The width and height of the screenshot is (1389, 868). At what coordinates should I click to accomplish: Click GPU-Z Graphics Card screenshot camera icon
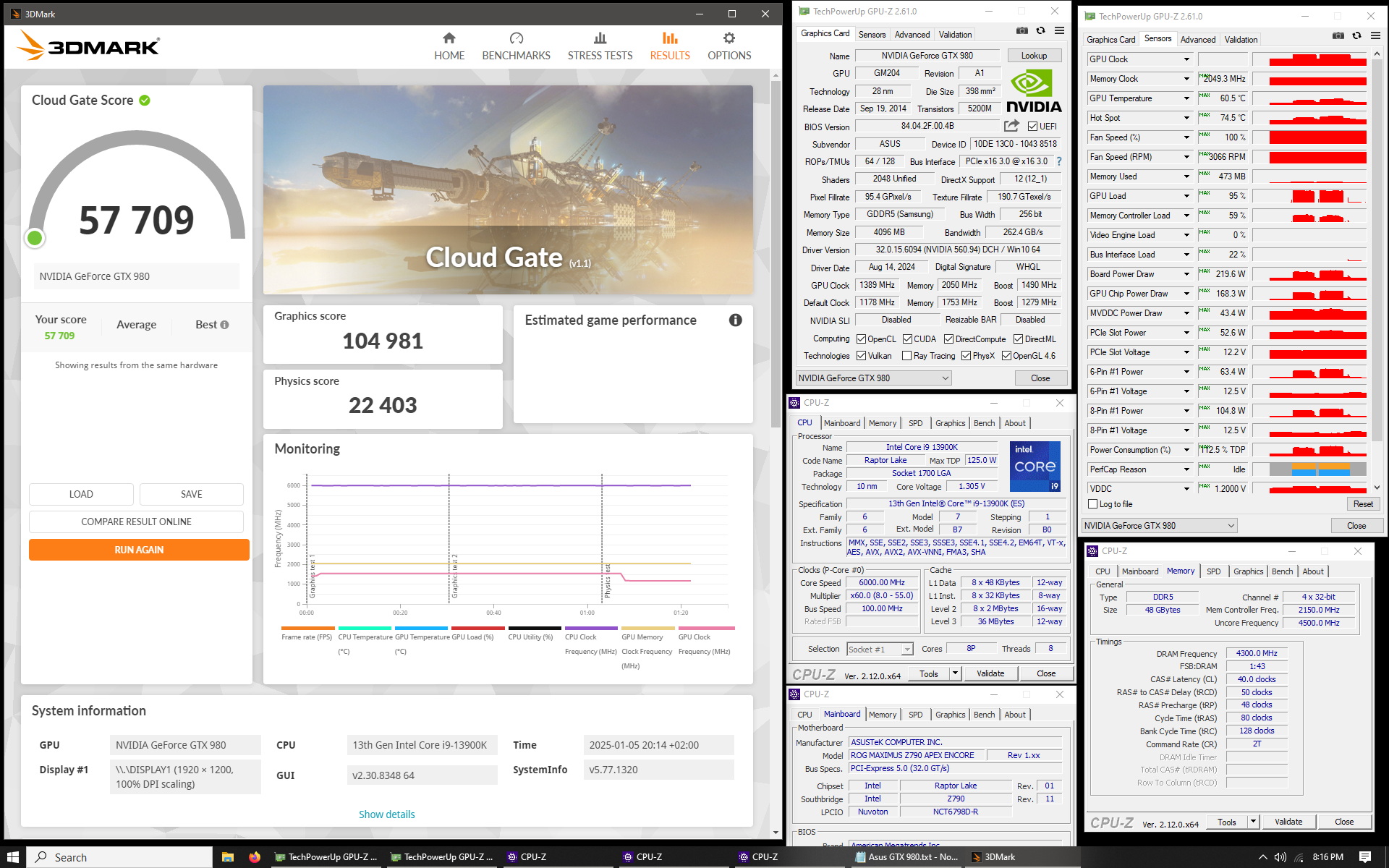[x=1021, y=30]
